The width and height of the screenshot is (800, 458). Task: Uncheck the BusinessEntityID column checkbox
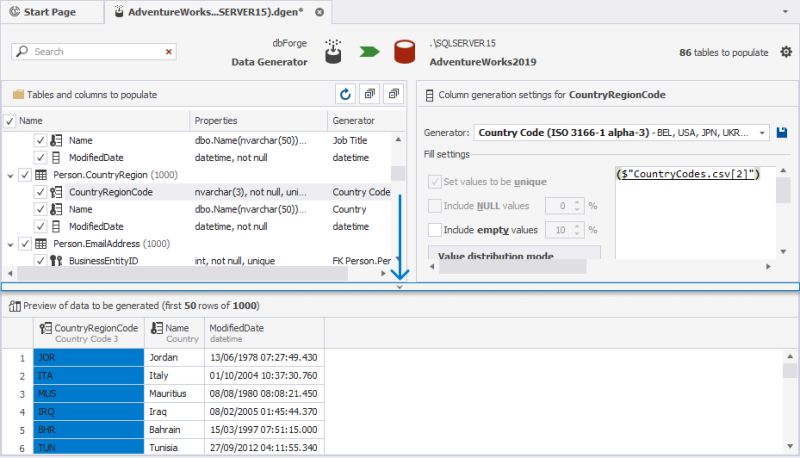coord(40,261)
